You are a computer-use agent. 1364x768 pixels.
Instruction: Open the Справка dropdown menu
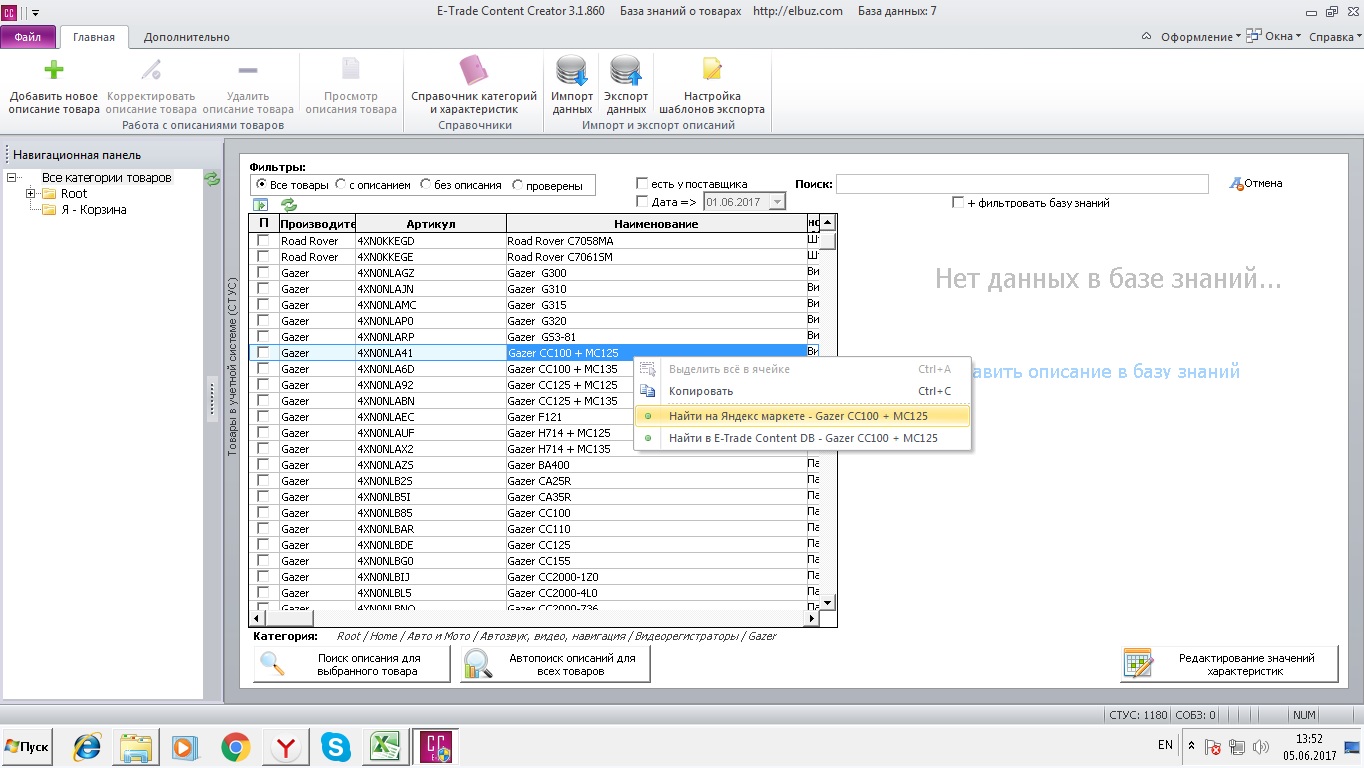coord(1336,37)
